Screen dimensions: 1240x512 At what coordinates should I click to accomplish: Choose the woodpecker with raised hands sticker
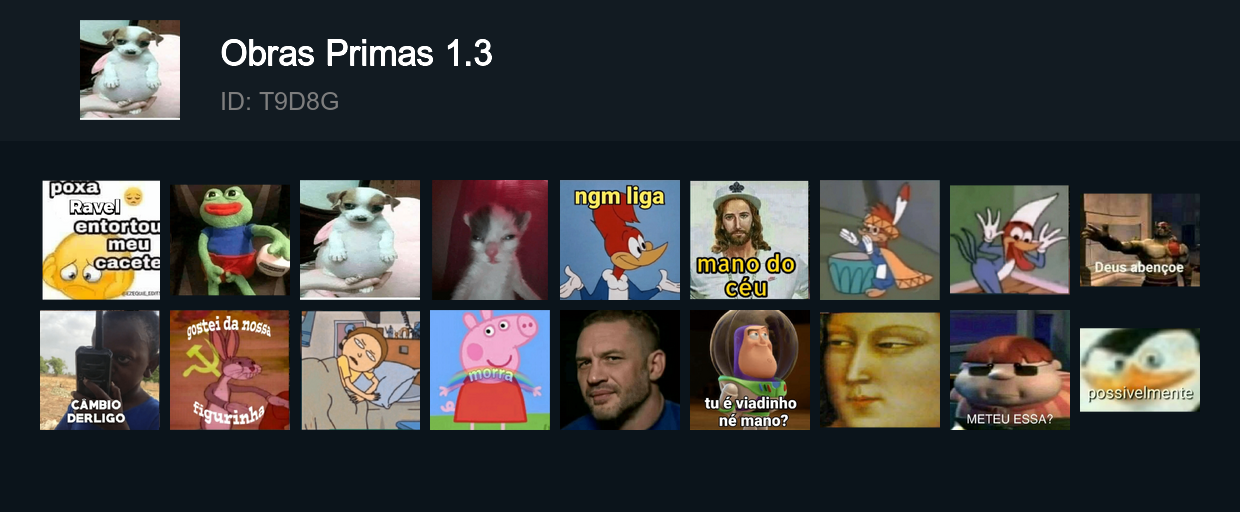tap(1009, 240)
